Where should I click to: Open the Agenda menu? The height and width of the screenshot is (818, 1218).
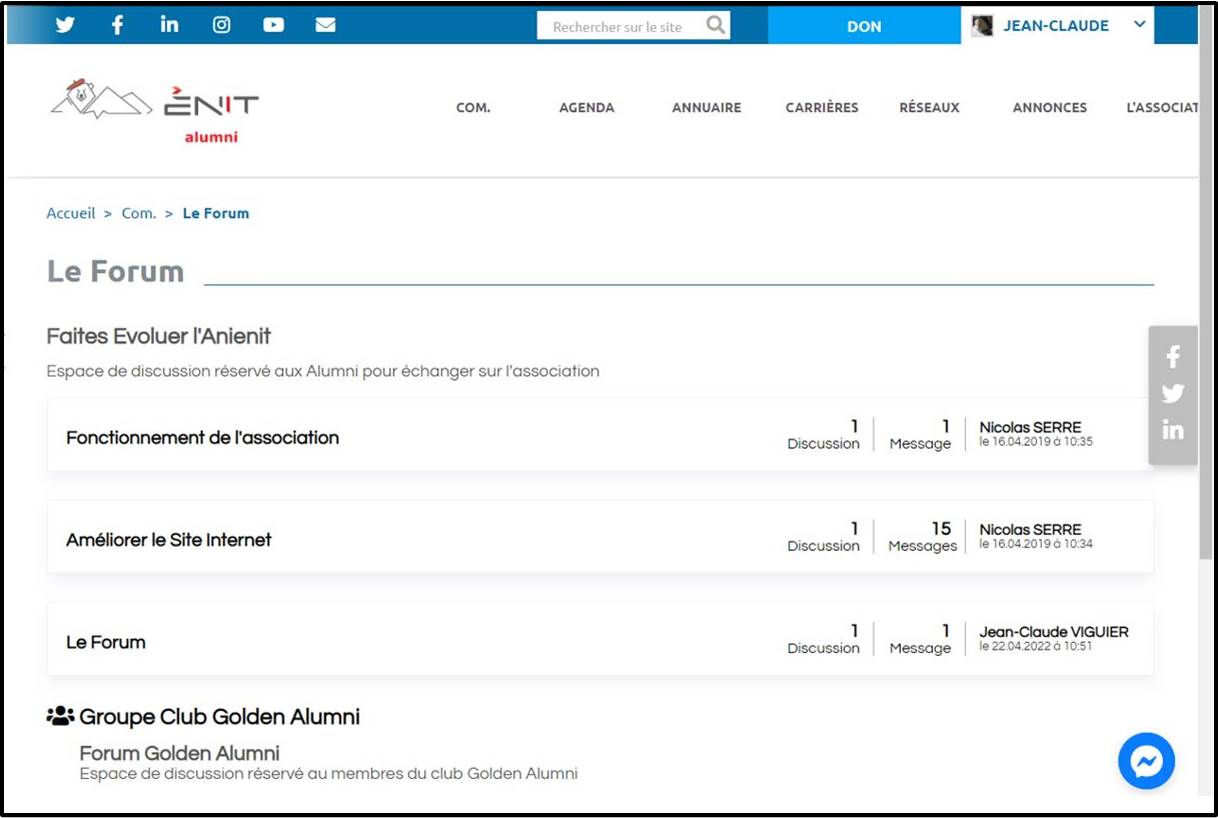(586, 107)
